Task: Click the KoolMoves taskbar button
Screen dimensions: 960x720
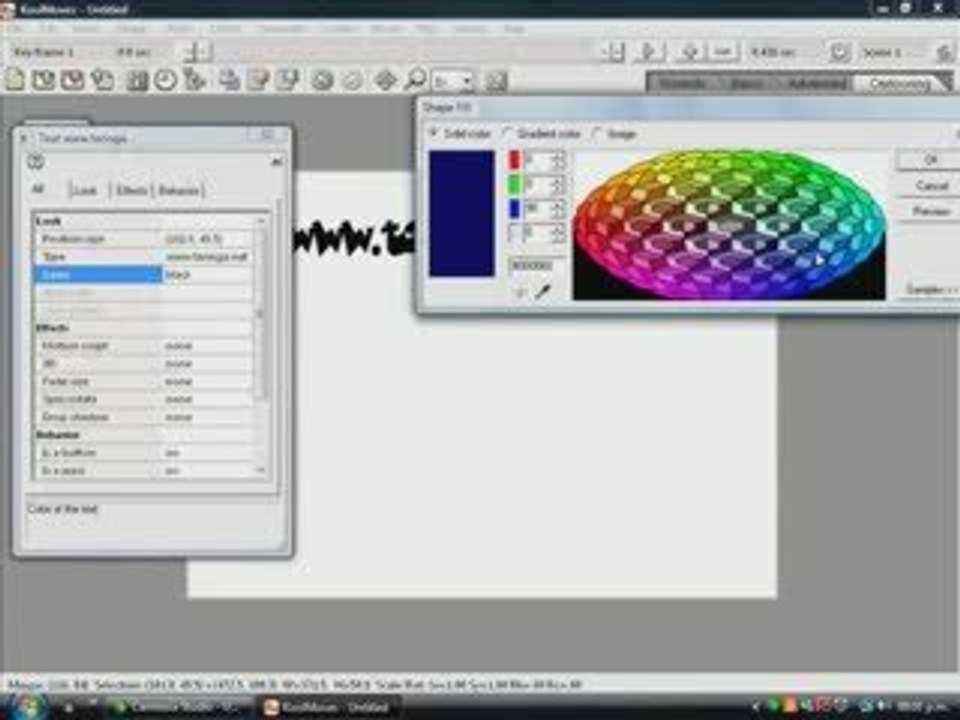Action: [328, 707]
